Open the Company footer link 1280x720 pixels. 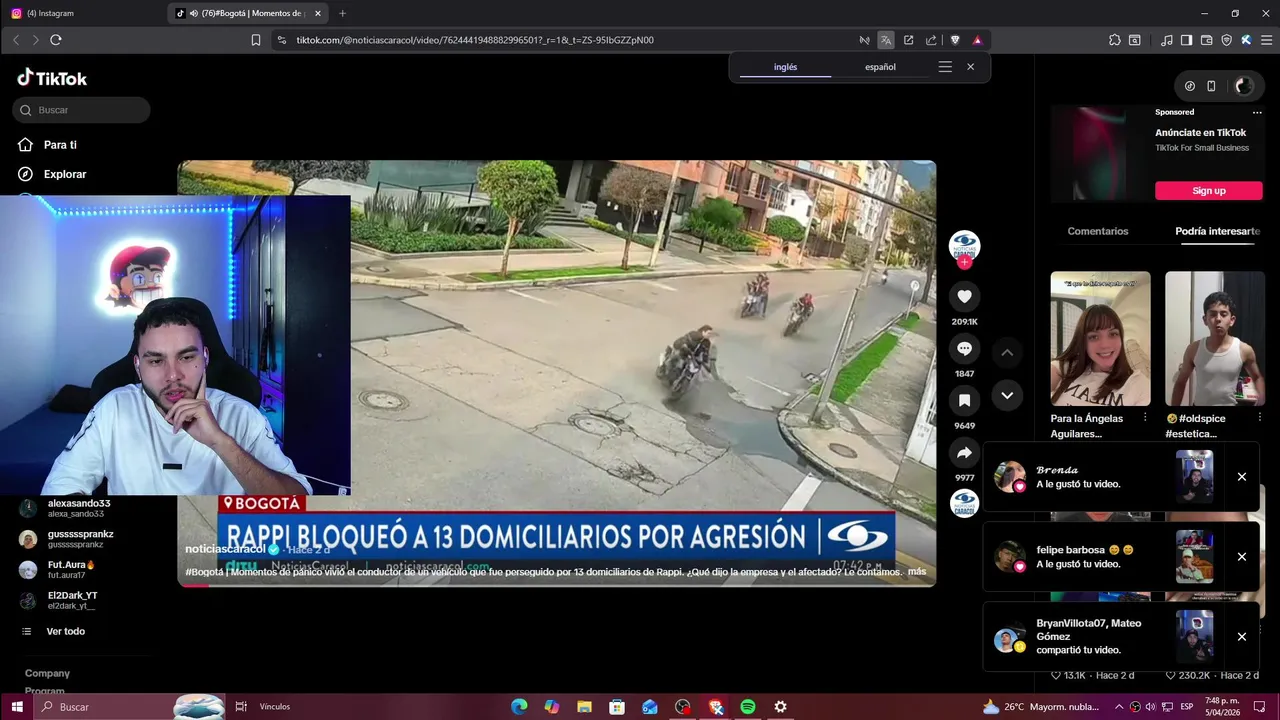click(x=47, y=674)
